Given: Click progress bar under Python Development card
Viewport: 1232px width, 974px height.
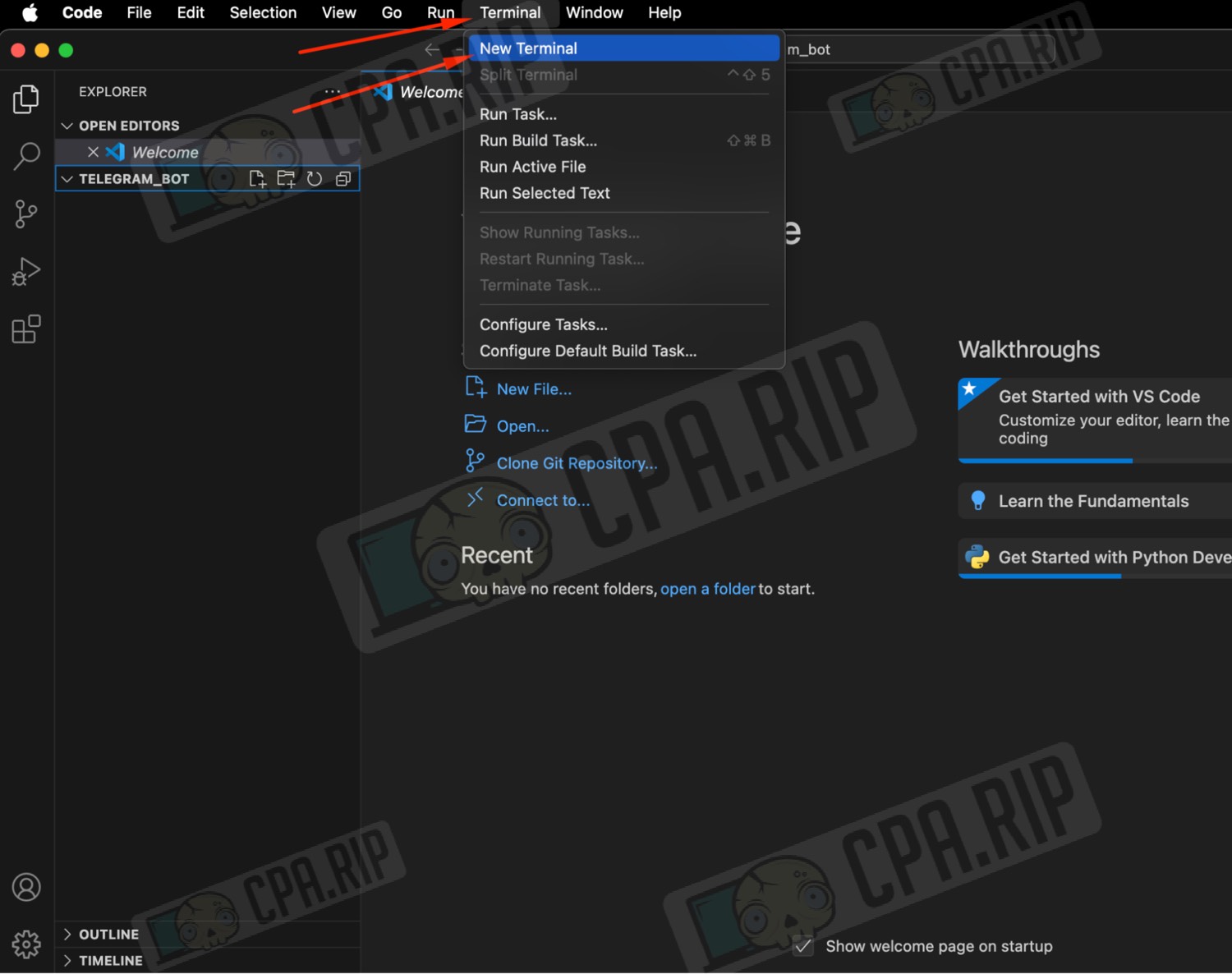Looking at the screenshot, I should pyautogui.click(x=1095, y=577).
